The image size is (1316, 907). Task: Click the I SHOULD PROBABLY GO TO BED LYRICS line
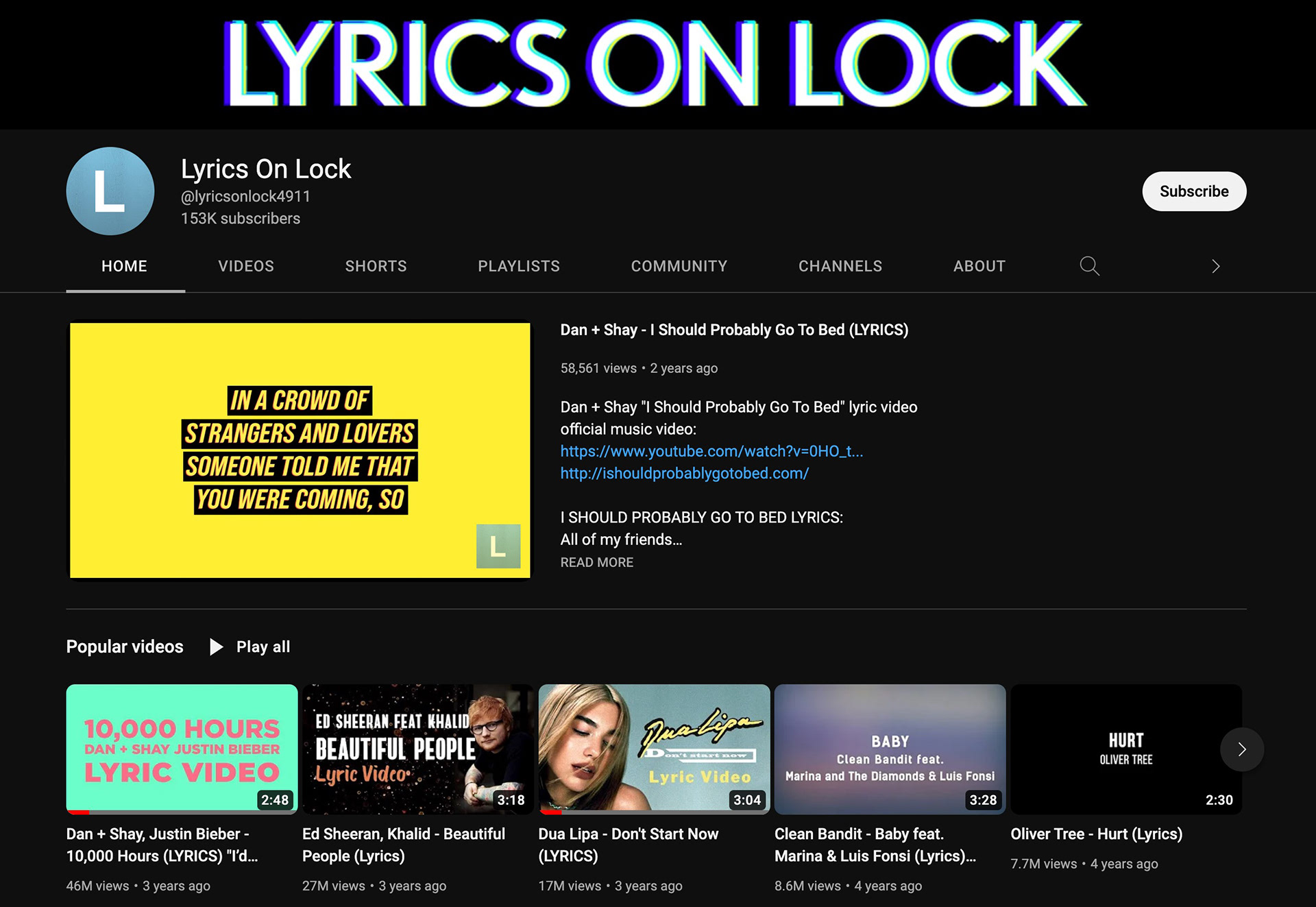702,518
